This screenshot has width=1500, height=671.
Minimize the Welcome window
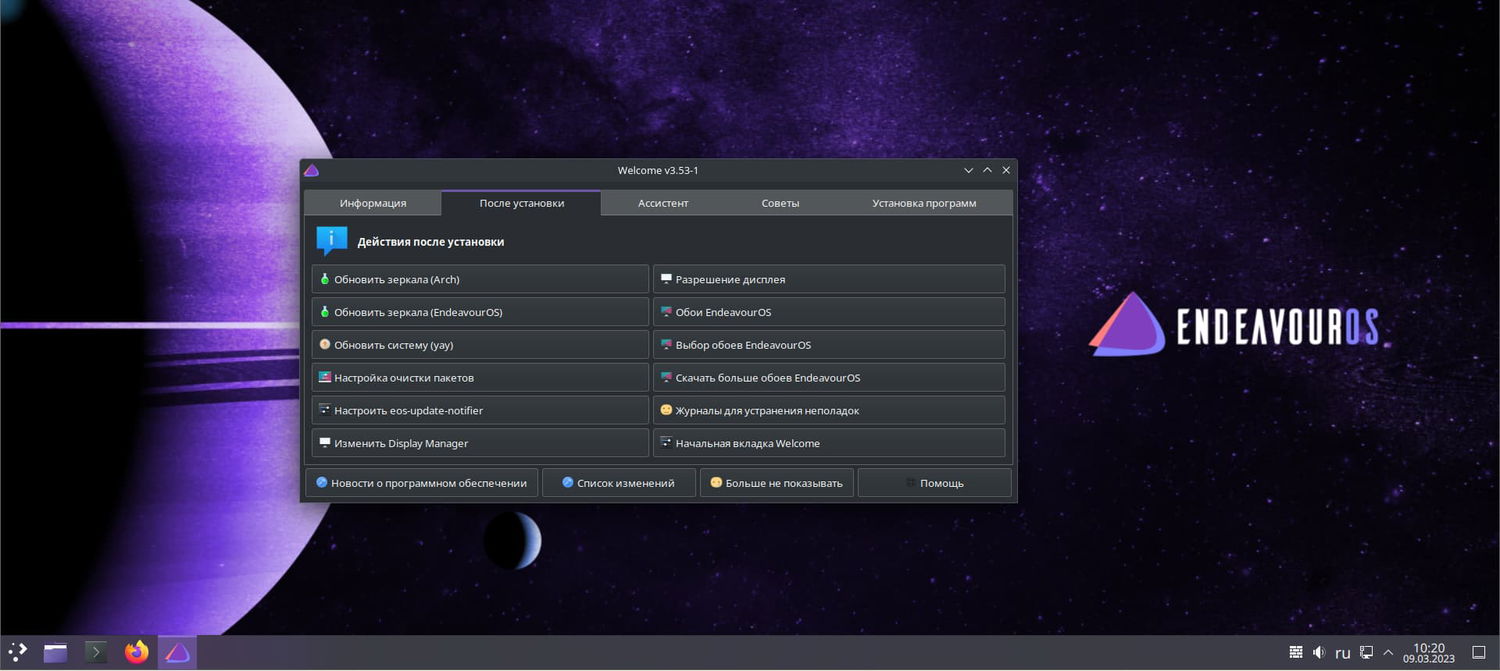coord(968,170)
